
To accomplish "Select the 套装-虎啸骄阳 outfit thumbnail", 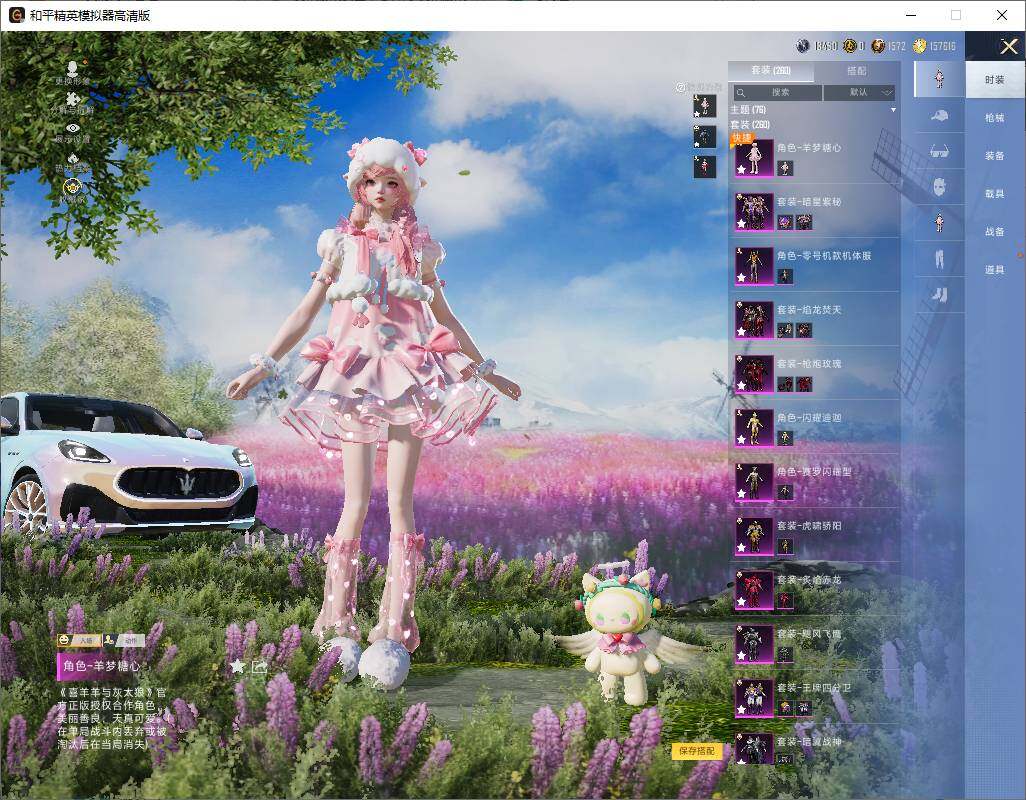I will (x=754, y=536).
